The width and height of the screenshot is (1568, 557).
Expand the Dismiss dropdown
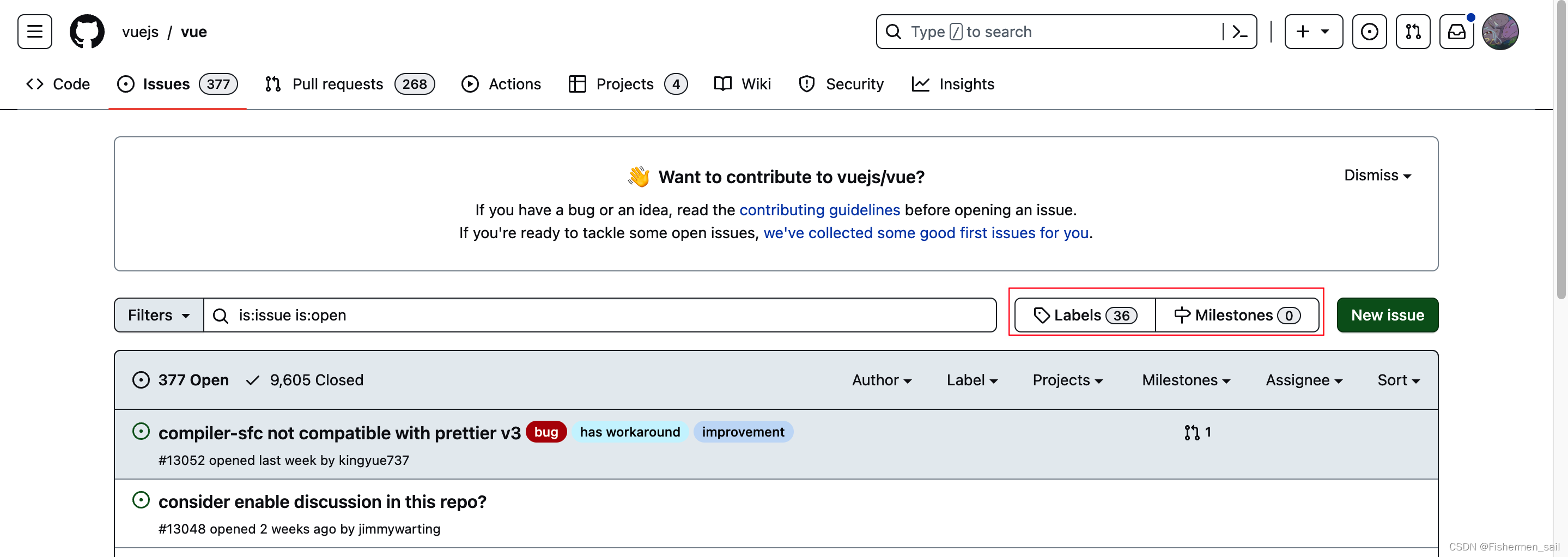click(1377, 175)
